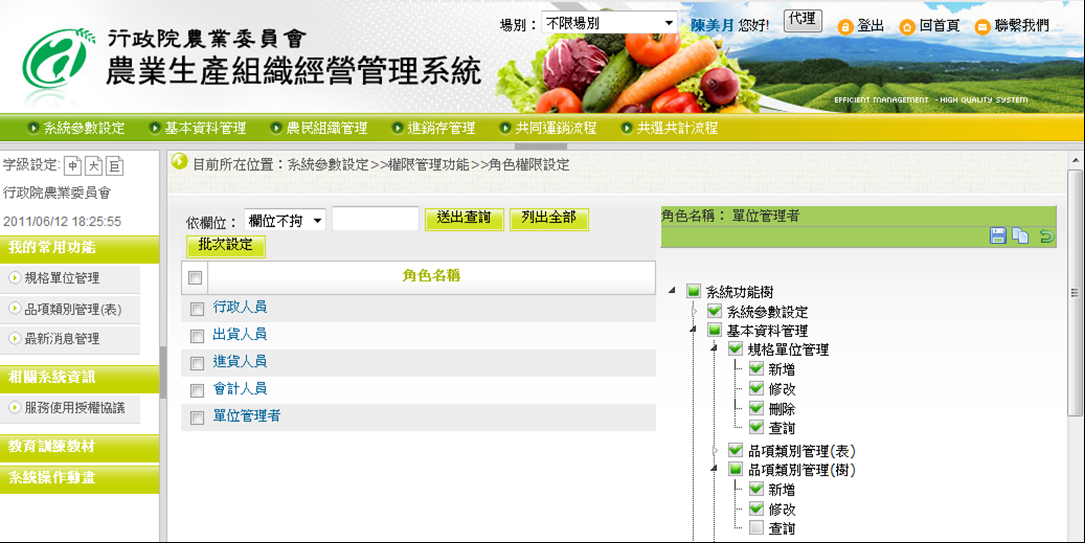1085x543 pixels.
Task: Check the box for 會計人員 row
Action: 197,391
